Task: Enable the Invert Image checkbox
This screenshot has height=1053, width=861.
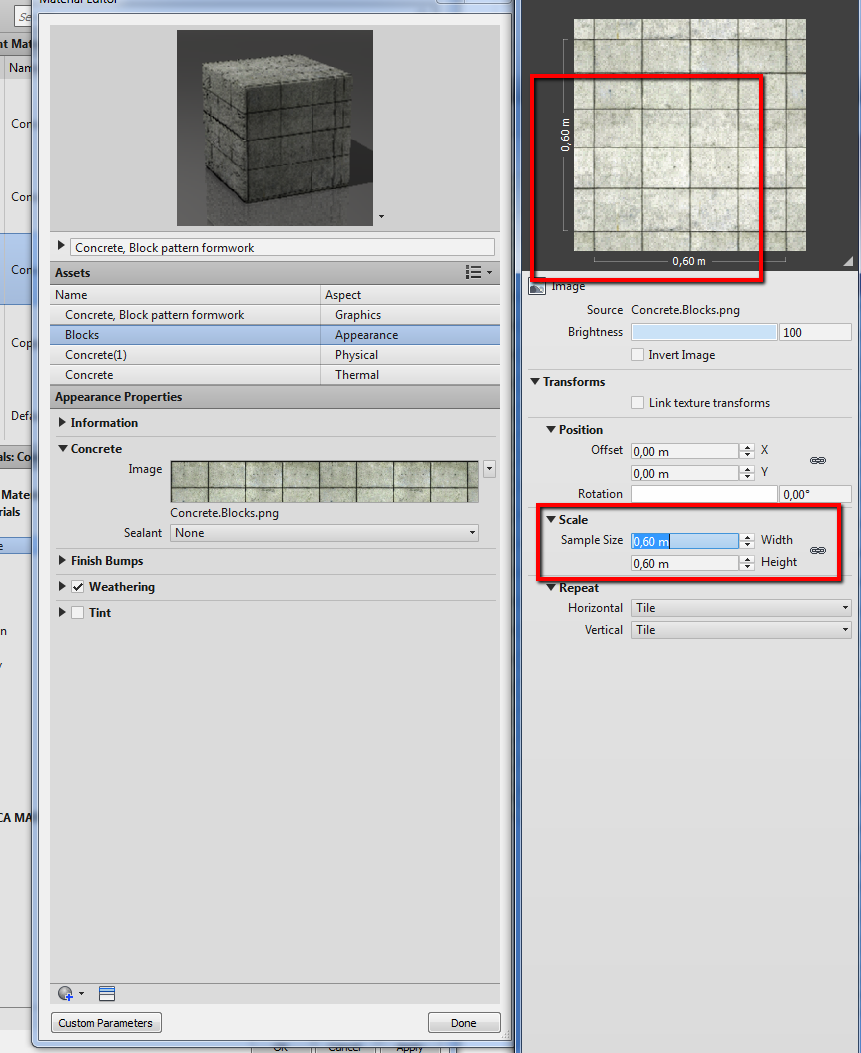Action: click(638, 355)
